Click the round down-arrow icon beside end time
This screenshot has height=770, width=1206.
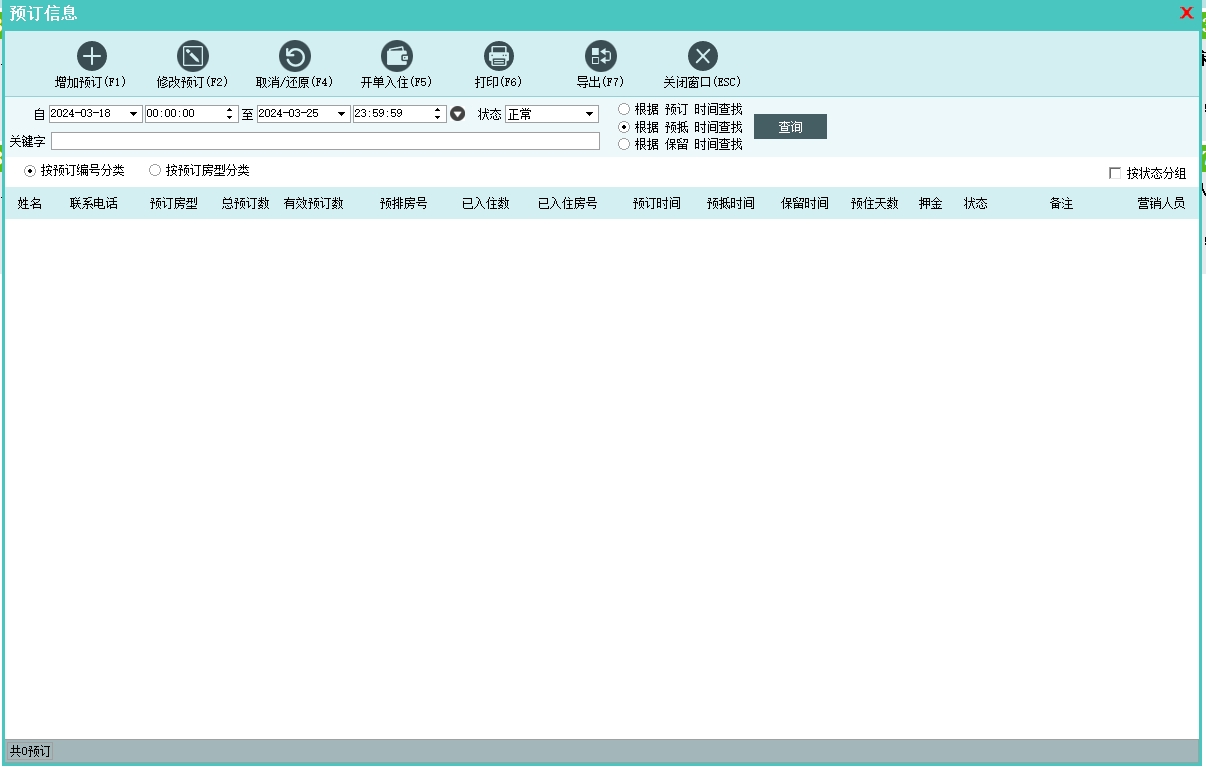point(458,114)
